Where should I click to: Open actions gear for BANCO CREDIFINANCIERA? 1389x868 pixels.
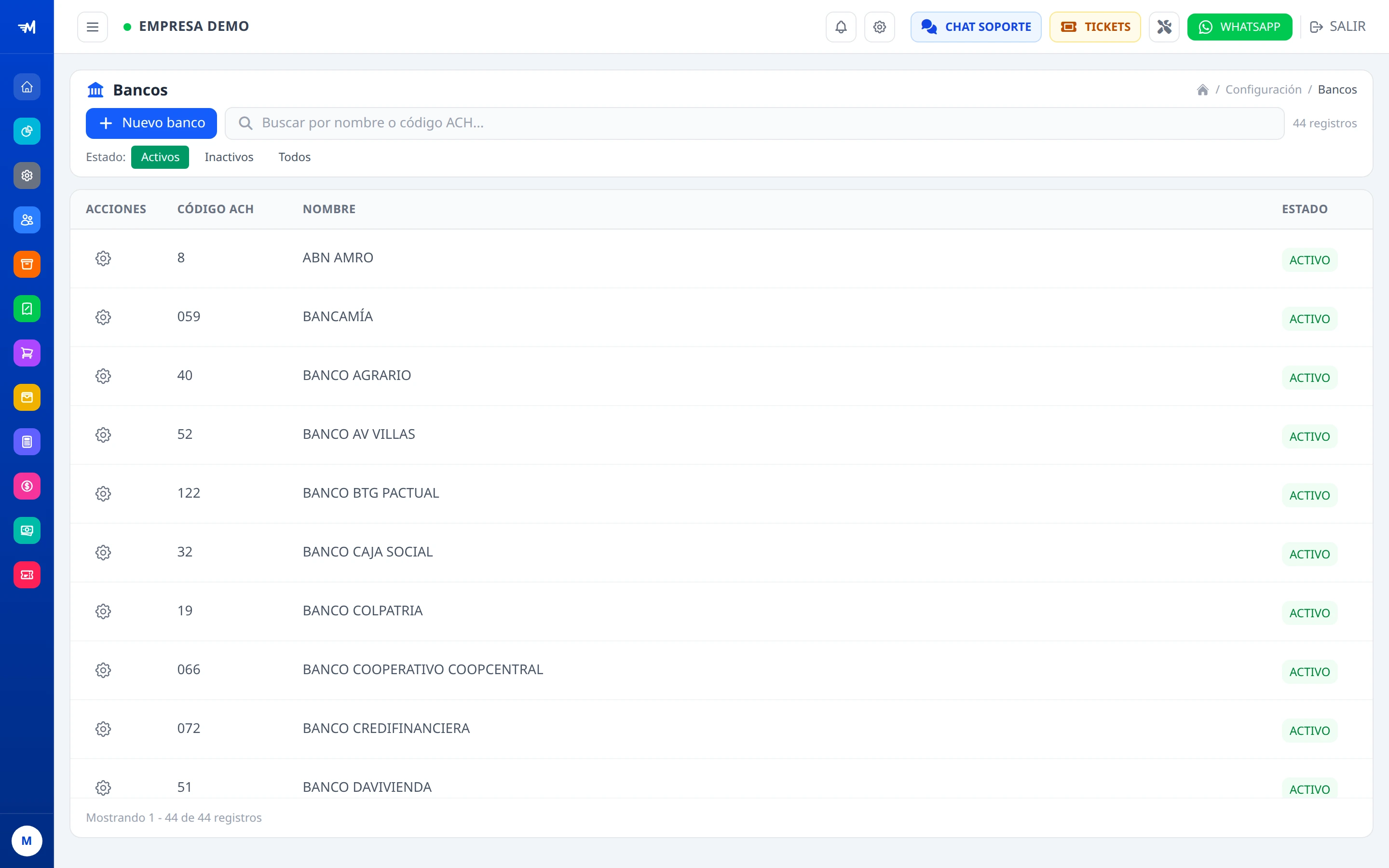103,729
